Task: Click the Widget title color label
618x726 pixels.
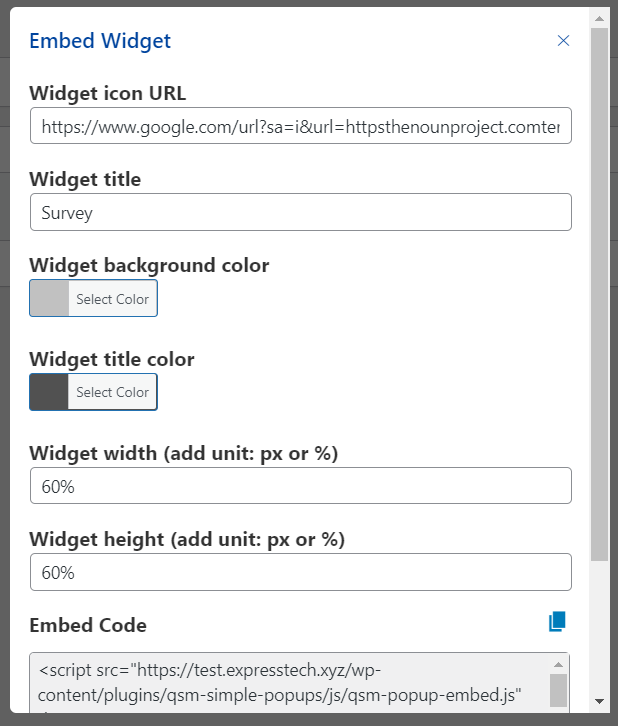Action: tap(112, 359)
